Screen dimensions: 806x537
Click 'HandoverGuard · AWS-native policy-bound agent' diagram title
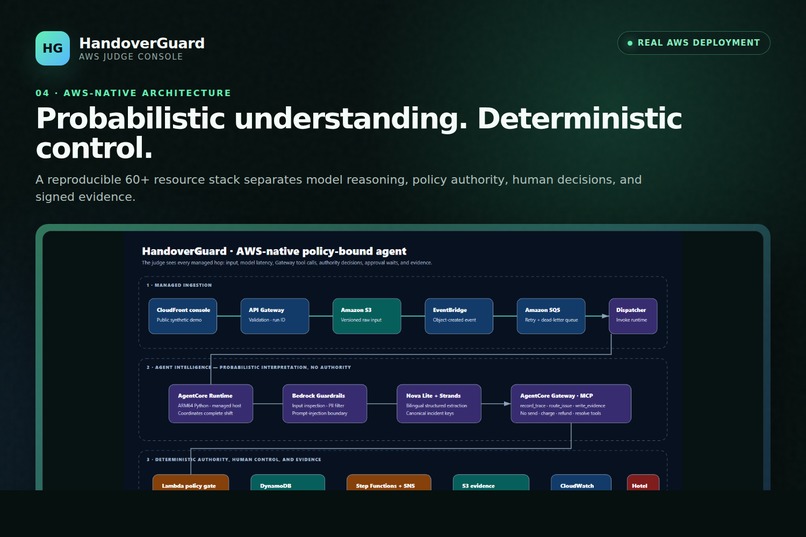(x=274, y=251)
